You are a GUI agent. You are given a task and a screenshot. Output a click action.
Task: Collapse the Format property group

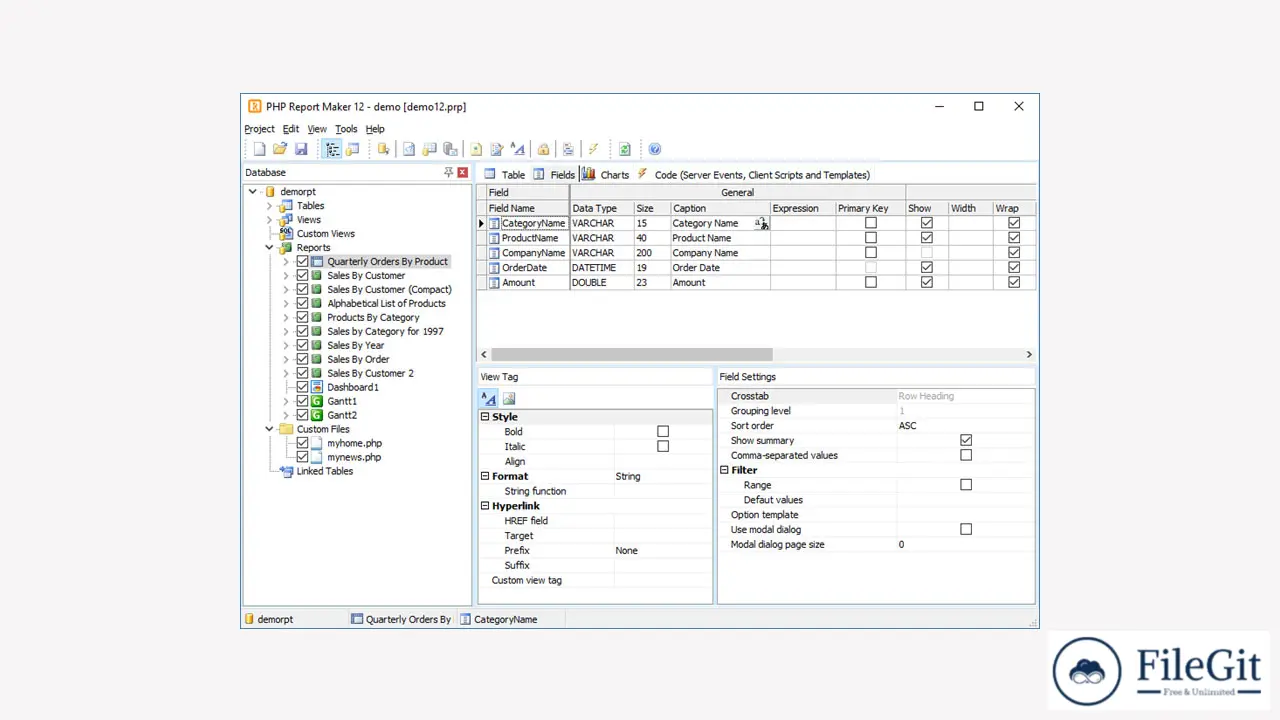pos(485,476)
